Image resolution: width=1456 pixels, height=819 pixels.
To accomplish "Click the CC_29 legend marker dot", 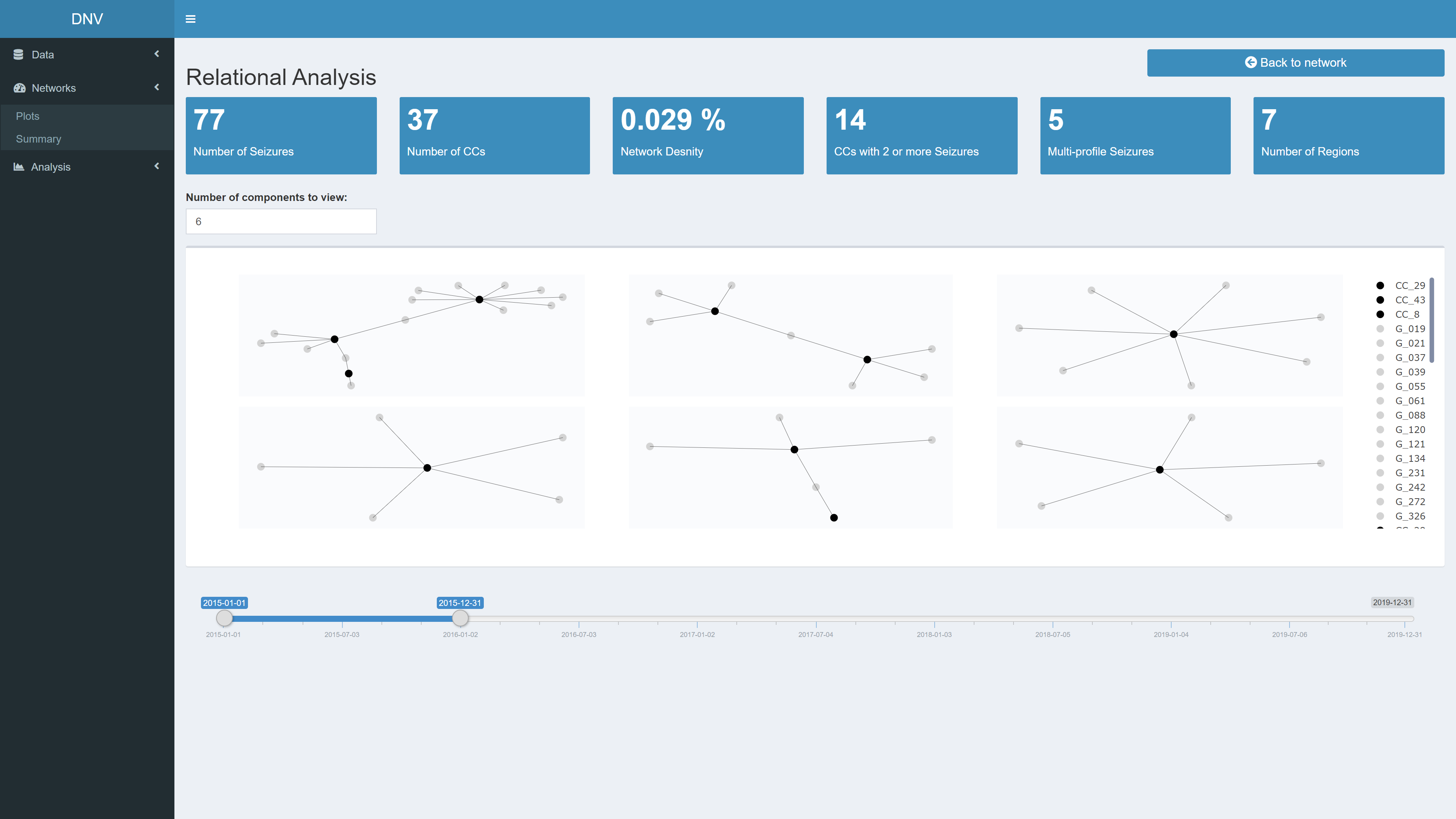I will click(x=1380, y=286).
